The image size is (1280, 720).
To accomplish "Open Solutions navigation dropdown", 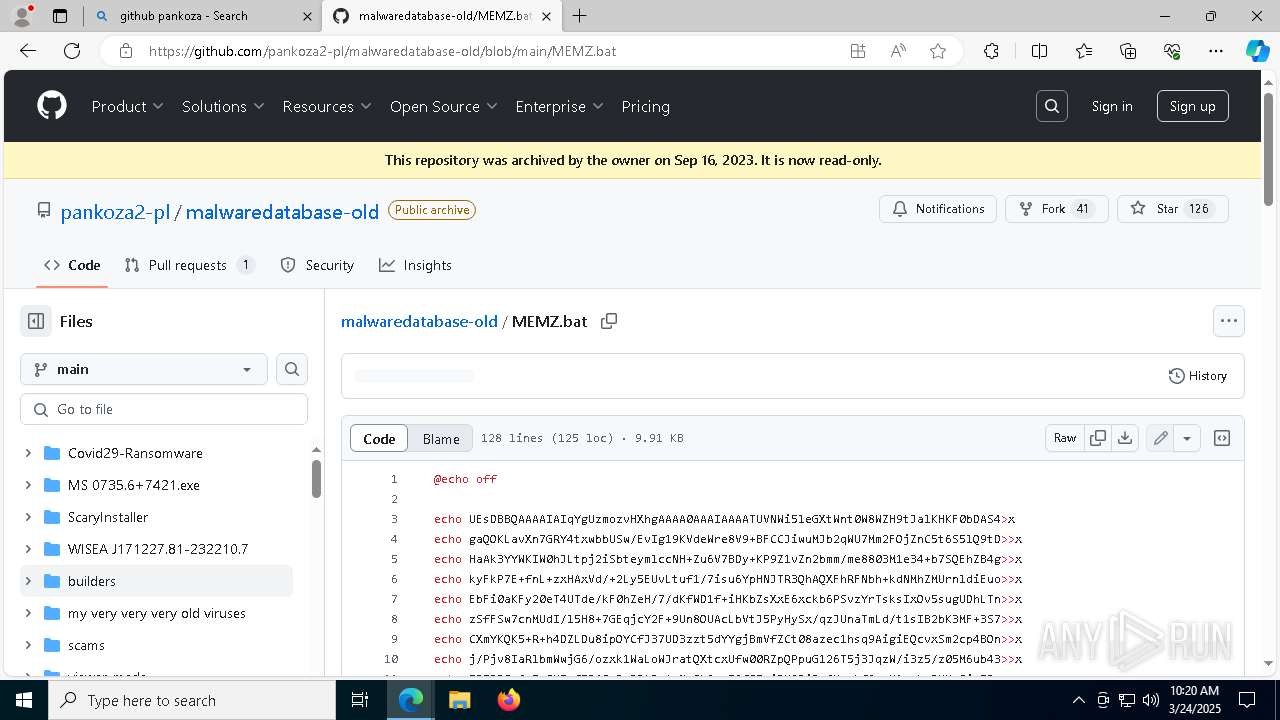I will [223, 106].
